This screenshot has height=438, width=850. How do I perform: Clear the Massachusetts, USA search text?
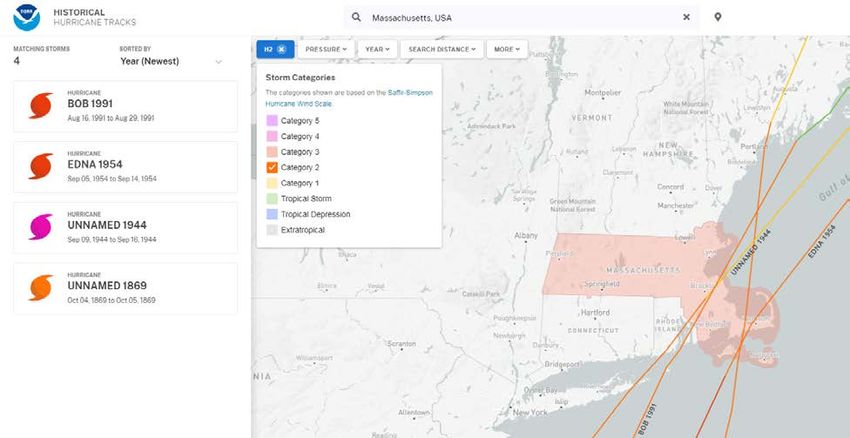(686, 17)
